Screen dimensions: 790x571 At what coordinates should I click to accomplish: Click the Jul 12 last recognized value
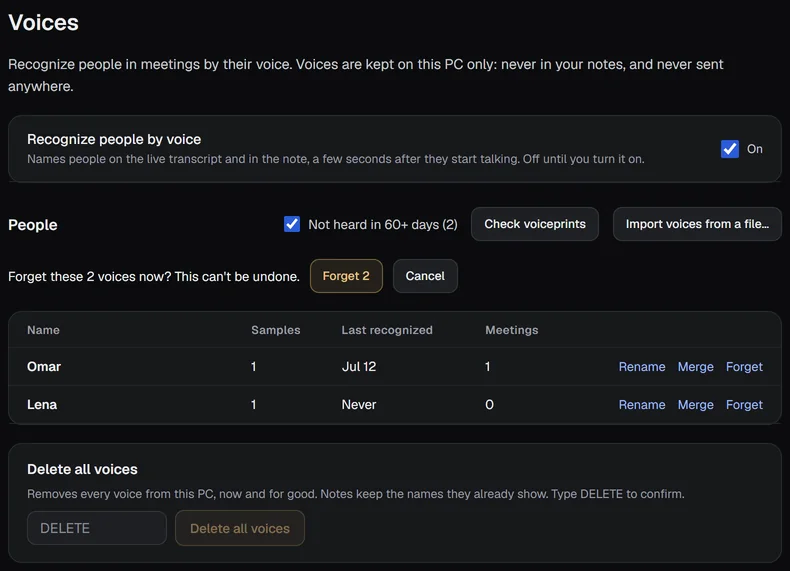point(359,367)
